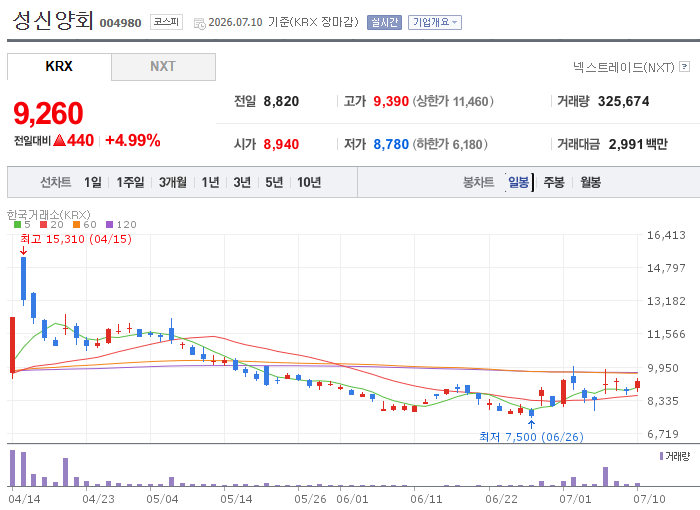Image resolution: width=700 pixels, height=510 pixels.
Task: Click the purple 120-day moving average swatch
Action: [x=109, y=225]
